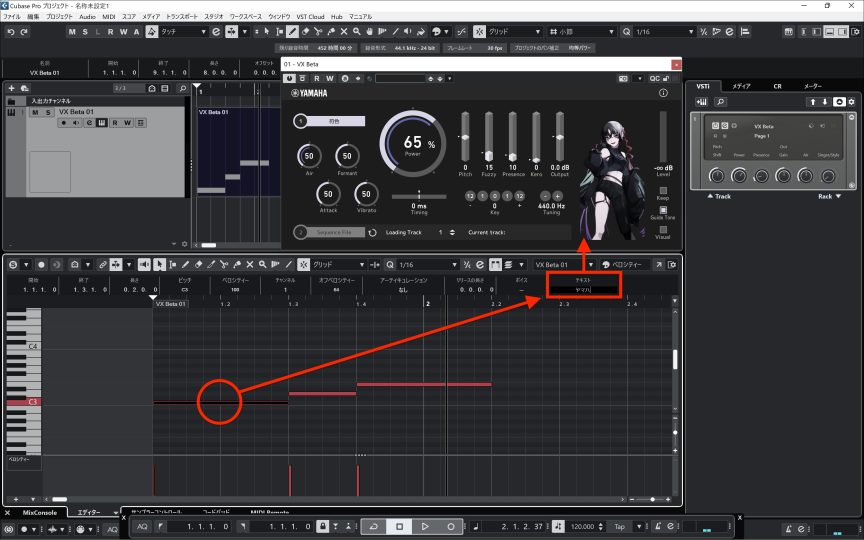Click the Yamaha plugin info icon
This screenshot has height=540, width=864.
coord(663,93)
